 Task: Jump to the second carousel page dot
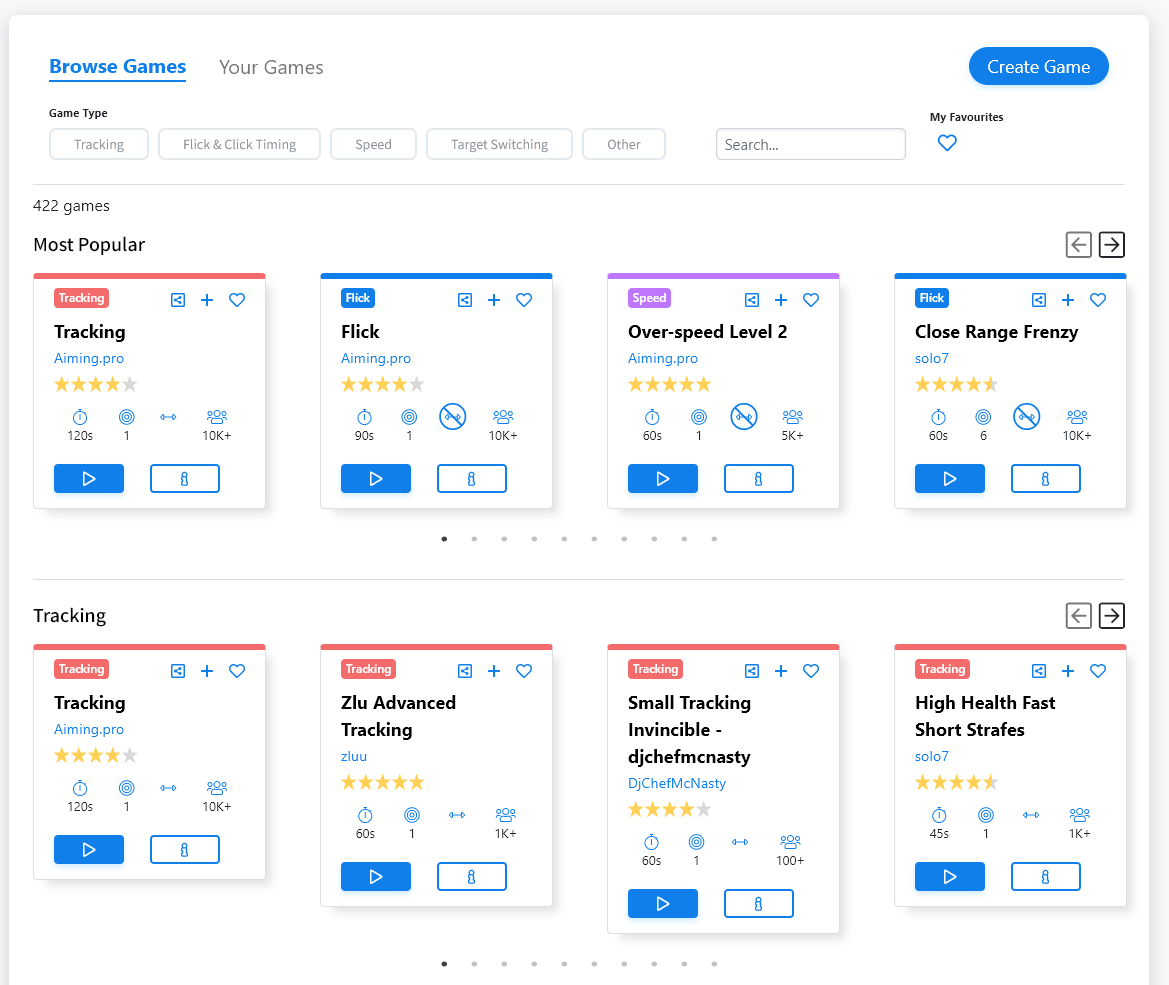click(x=474, y=538)
